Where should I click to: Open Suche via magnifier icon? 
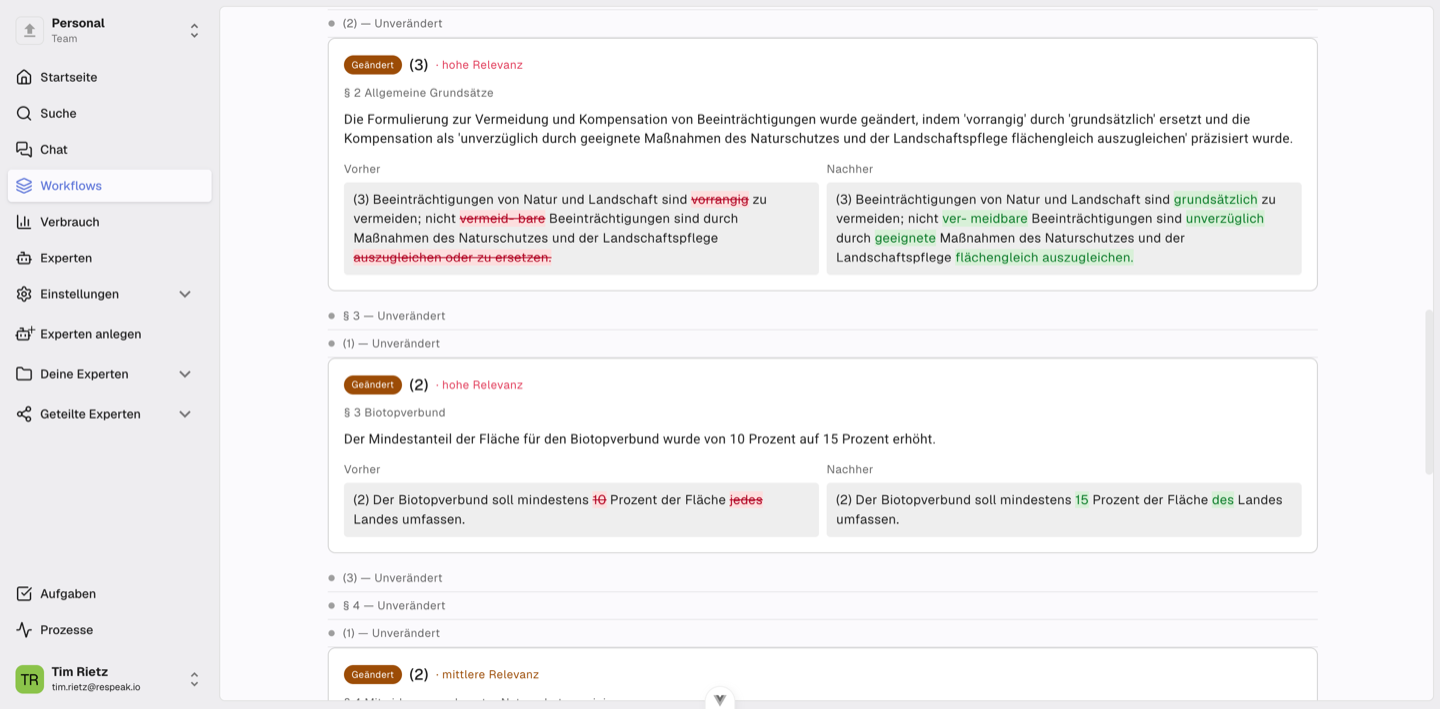(24, 113)
